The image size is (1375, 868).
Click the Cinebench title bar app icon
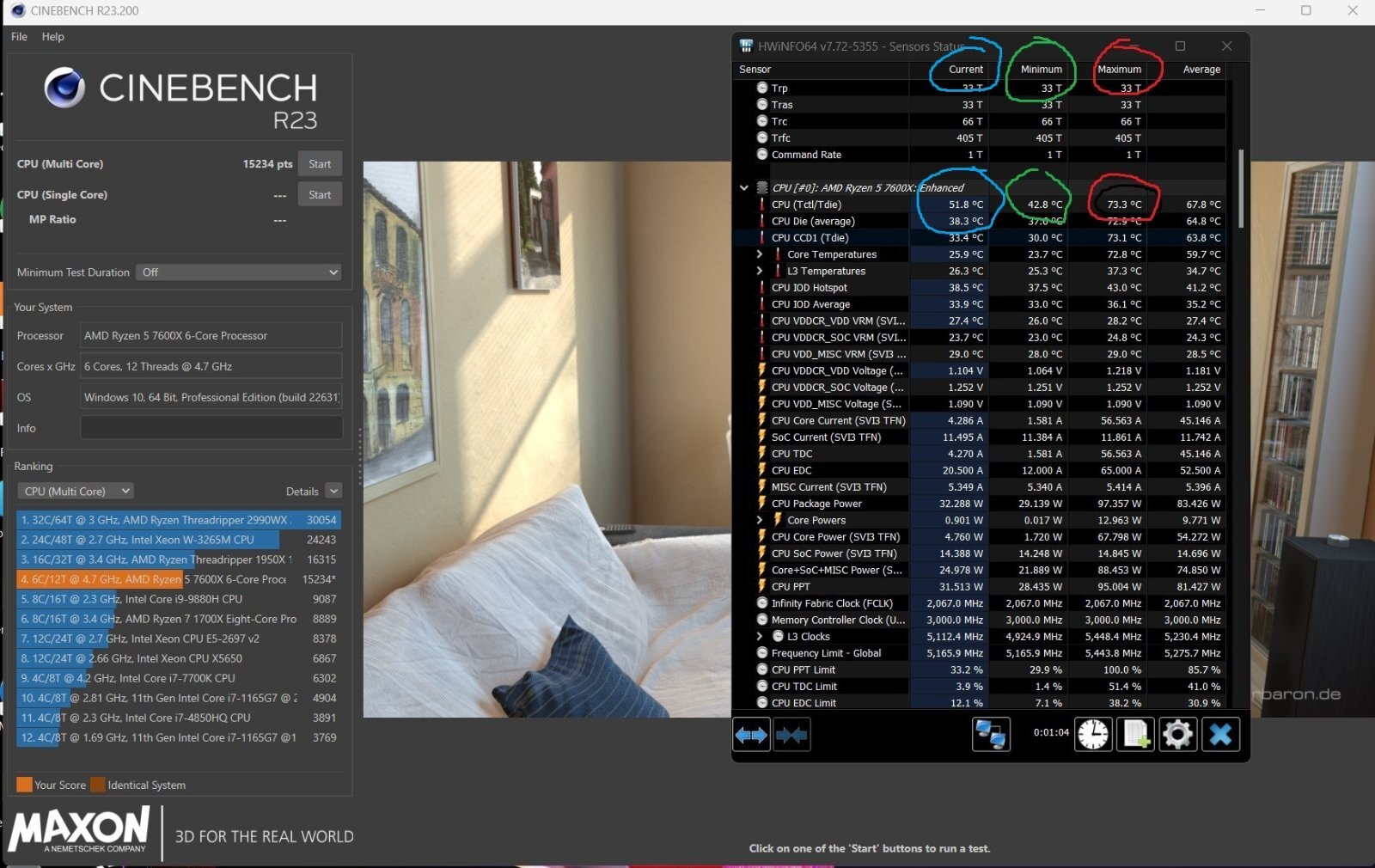pos(17,10)
